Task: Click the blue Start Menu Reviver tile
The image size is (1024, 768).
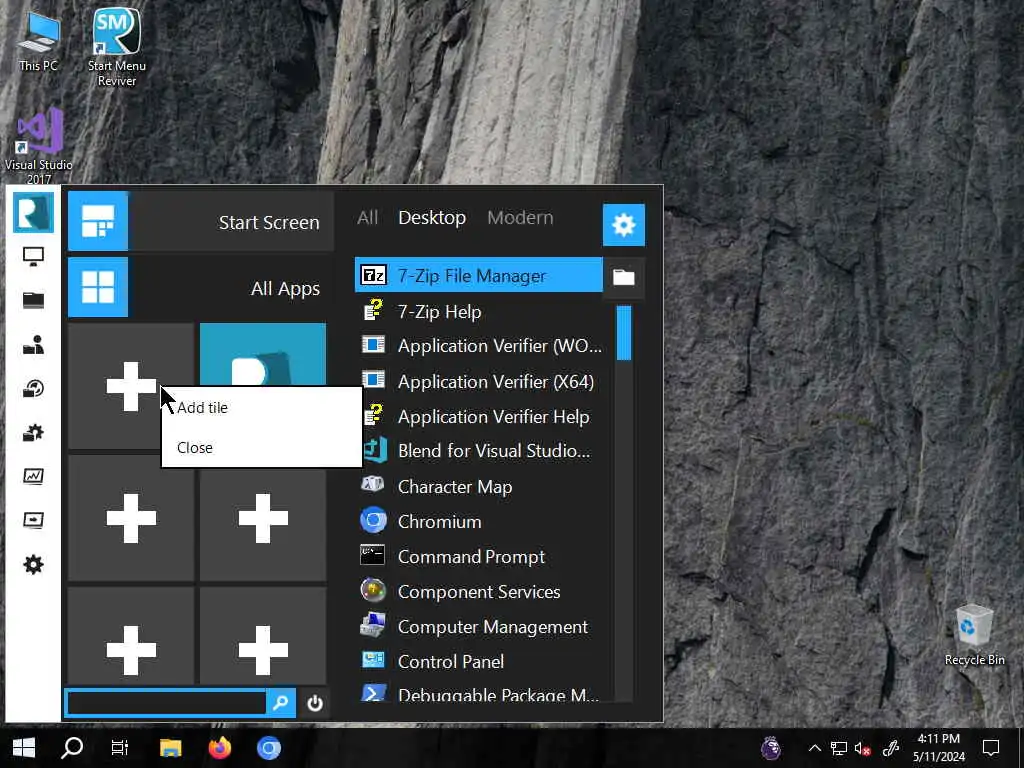Action: pyautogui.click(x=263, y=354)
